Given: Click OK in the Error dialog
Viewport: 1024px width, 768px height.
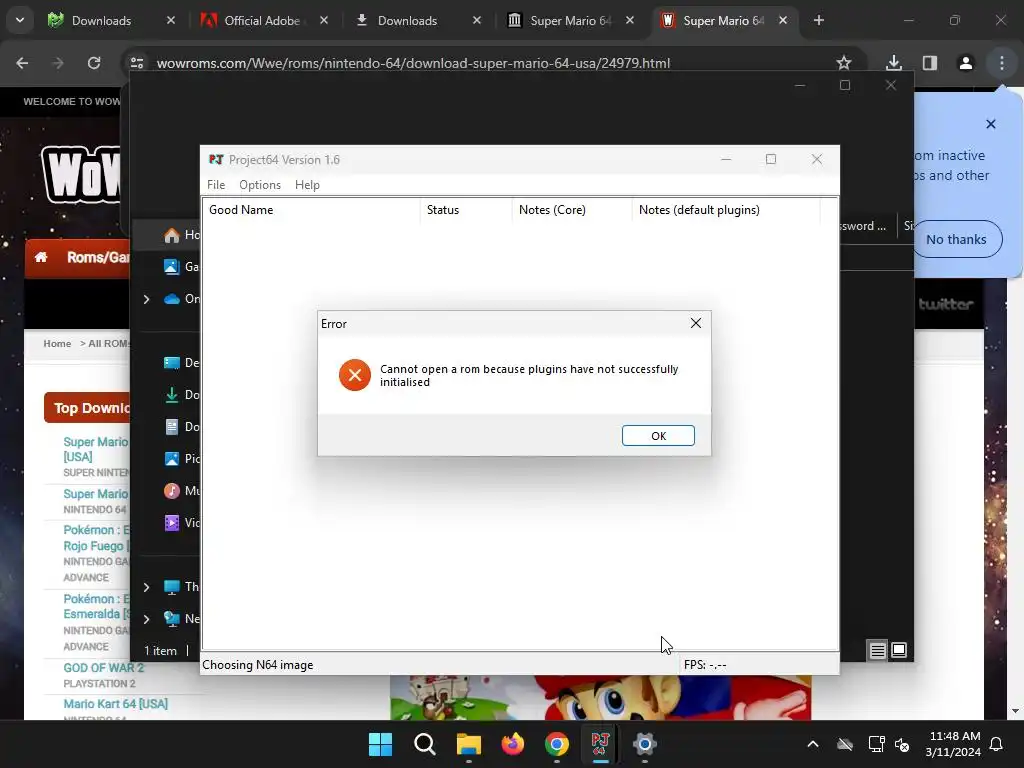Looking at the screenshot, I should pyautogui.click(x=658, y=436).
